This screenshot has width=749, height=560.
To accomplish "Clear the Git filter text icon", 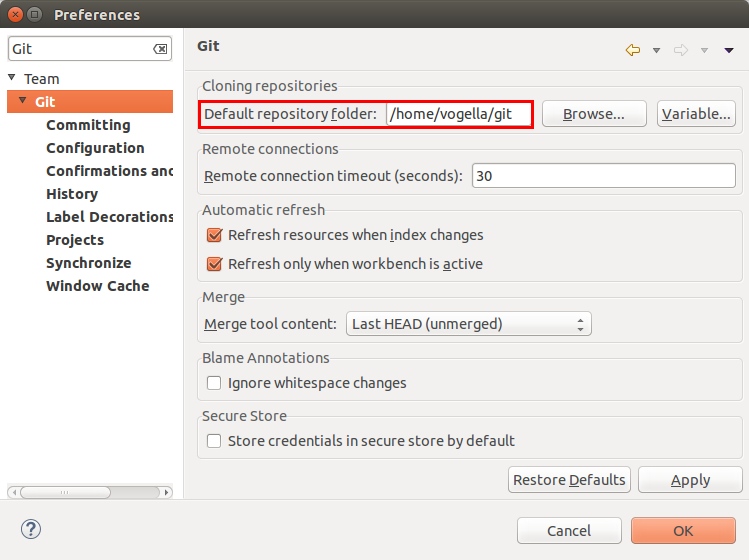I will (x=160, y=49).
